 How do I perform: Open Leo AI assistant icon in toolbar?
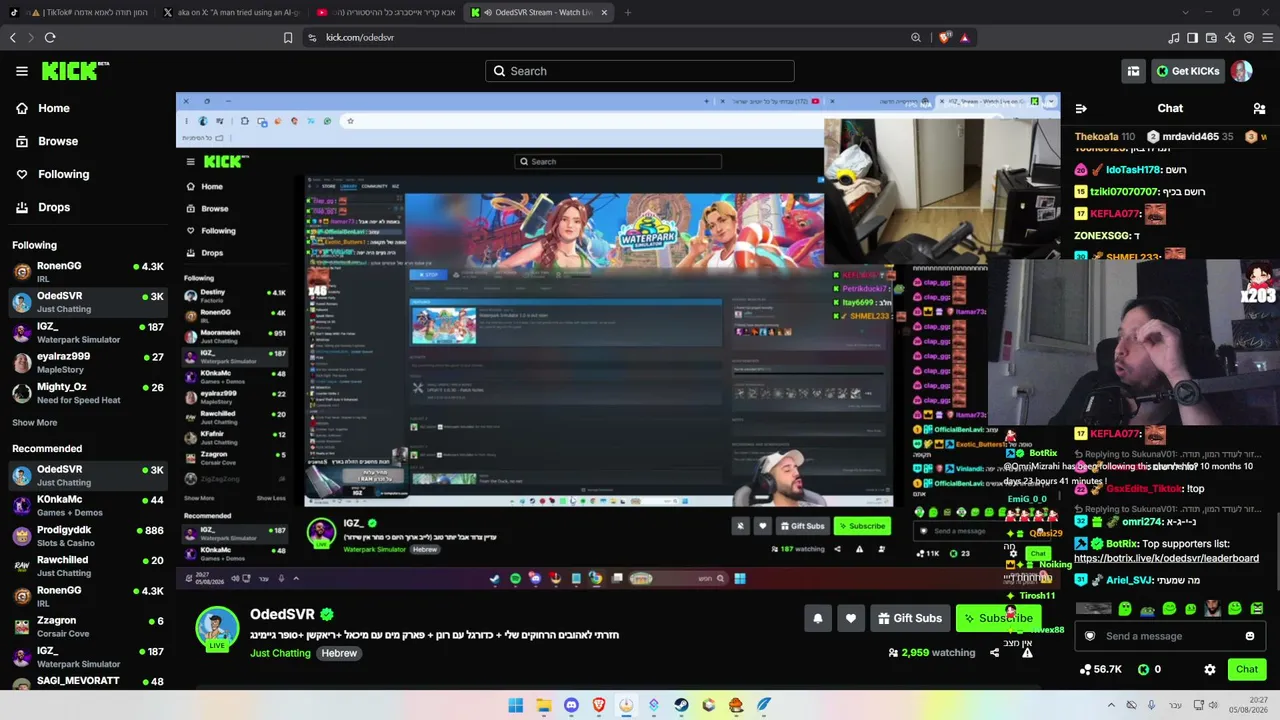click(x=1230, y=37)
